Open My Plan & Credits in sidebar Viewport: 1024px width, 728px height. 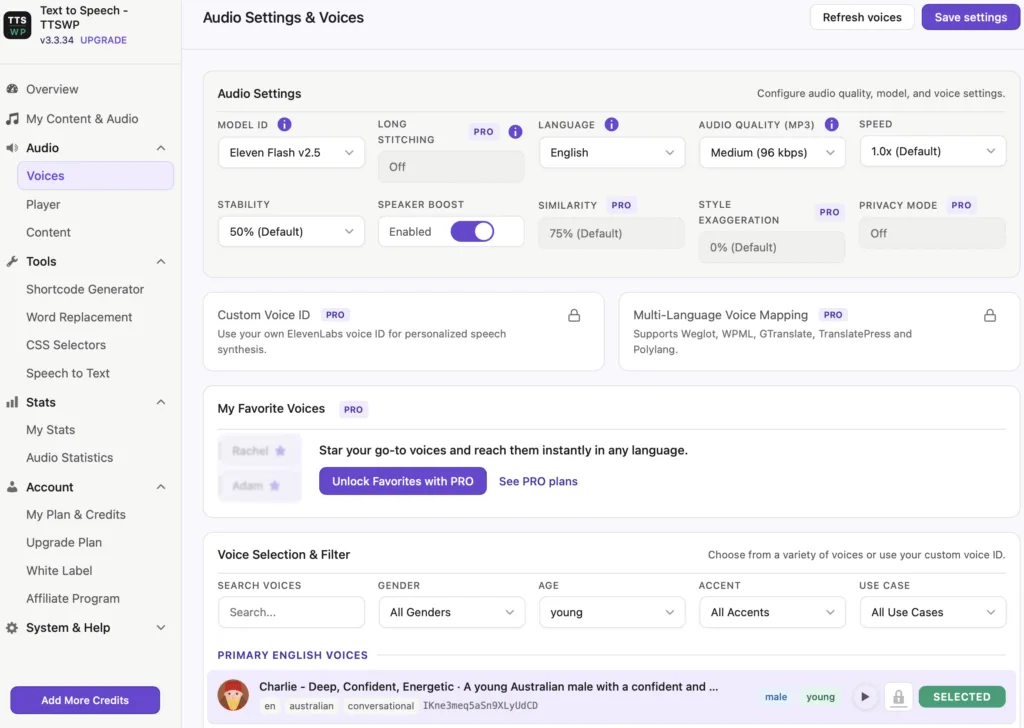click(x=76, y=514)
